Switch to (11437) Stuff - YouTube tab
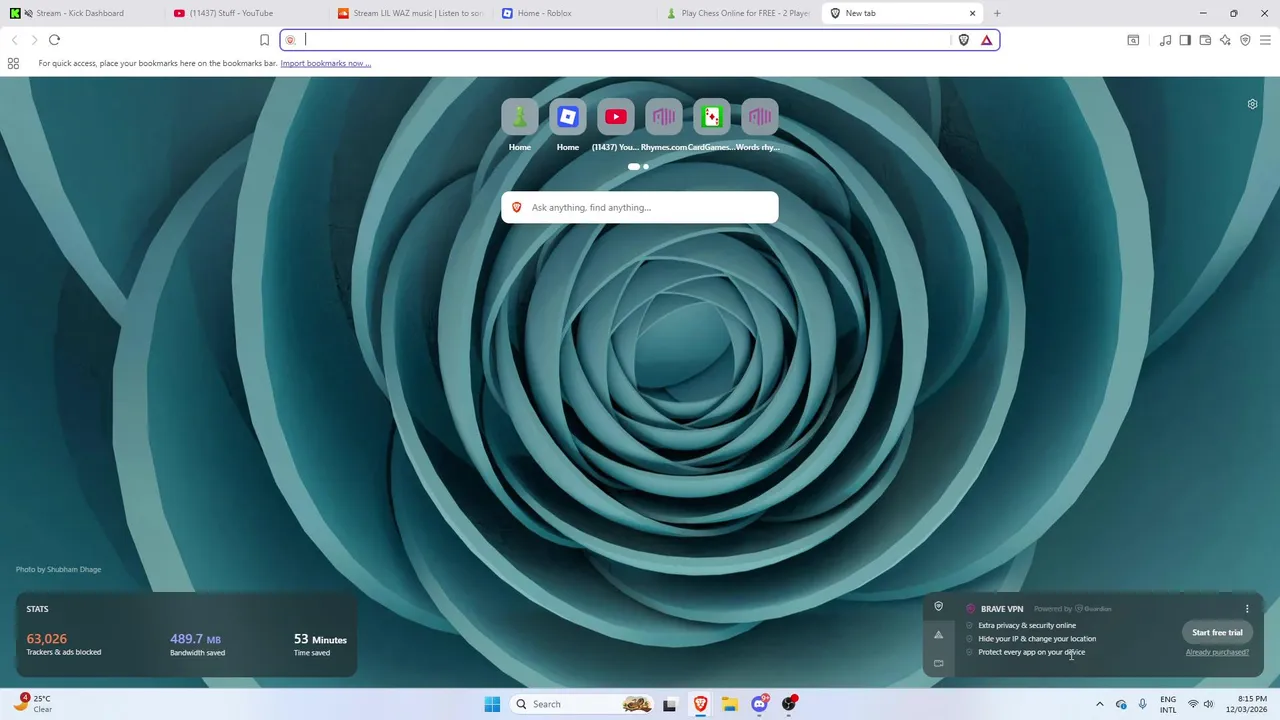This screenshot has height=720, width=1280. click(245, 13)
